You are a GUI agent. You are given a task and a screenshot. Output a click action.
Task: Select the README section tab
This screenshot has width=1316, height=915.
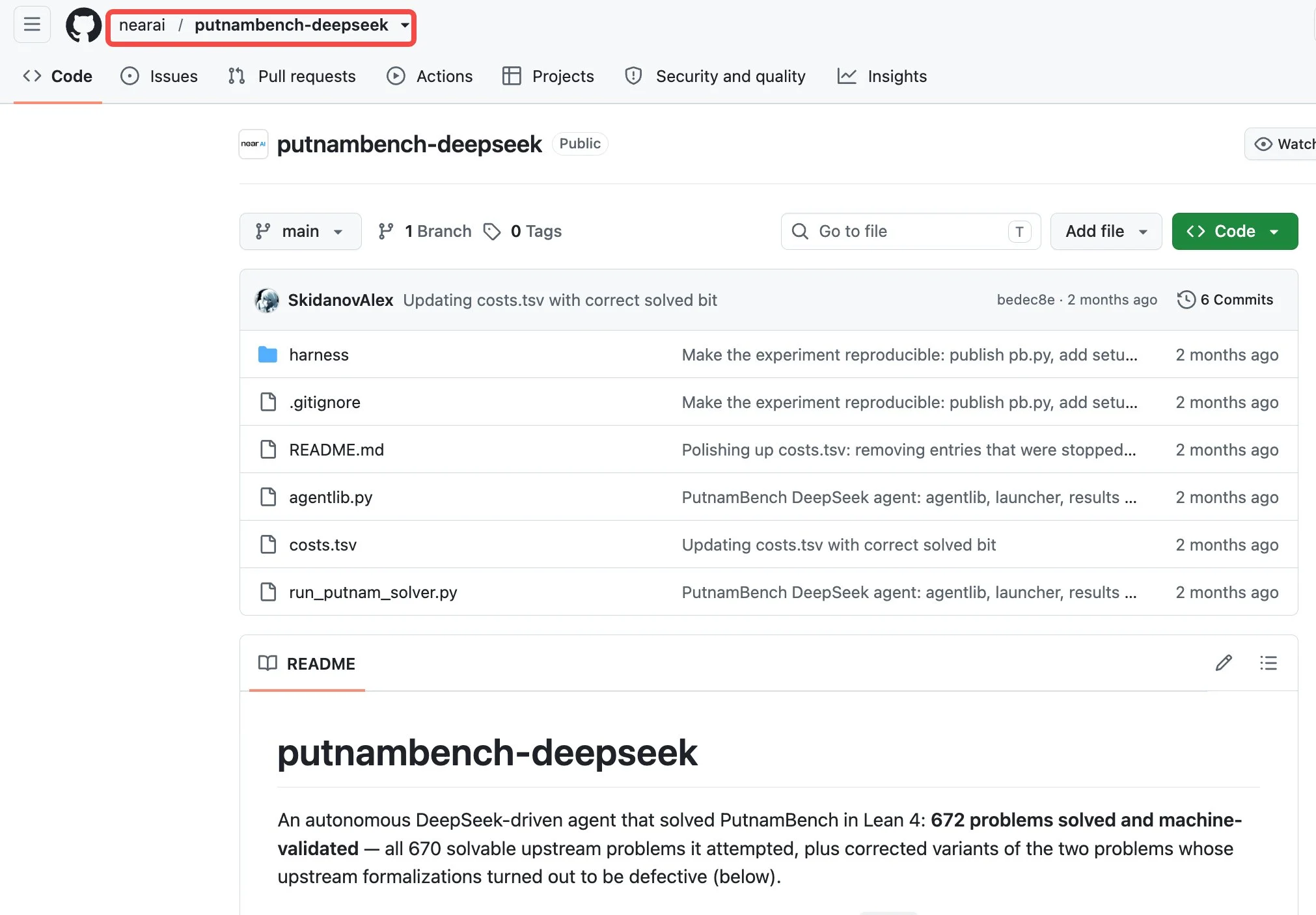(x=307, y=663)
